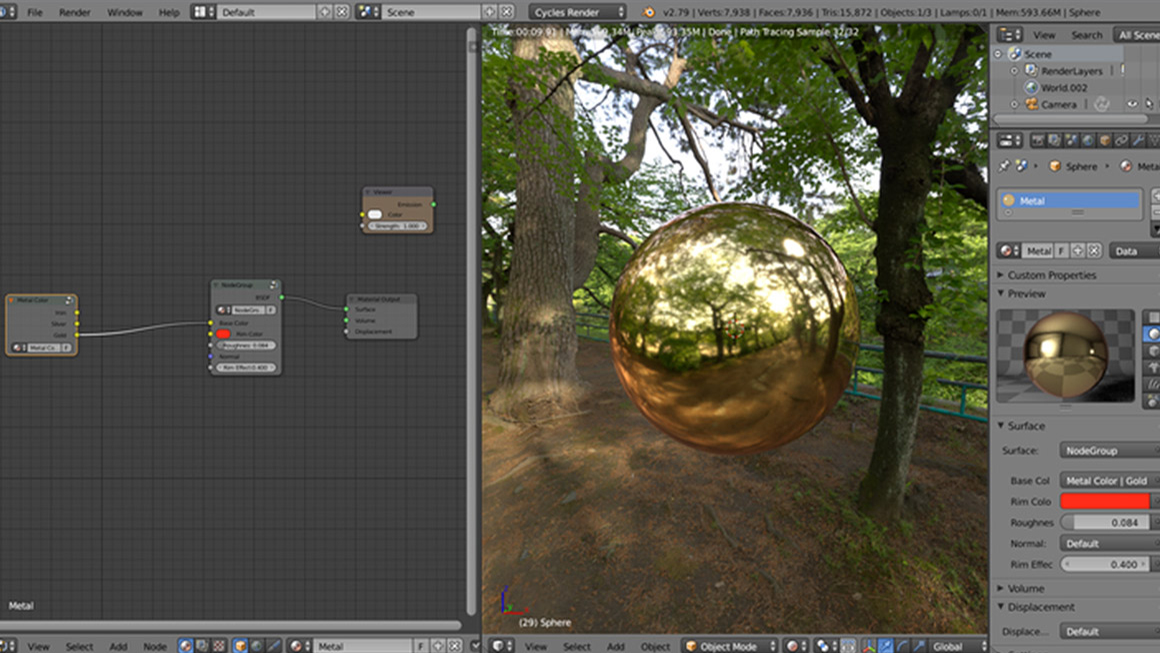Delete the current screen layout
This screenshot has width=1160, height=653.
click(342, 12)
